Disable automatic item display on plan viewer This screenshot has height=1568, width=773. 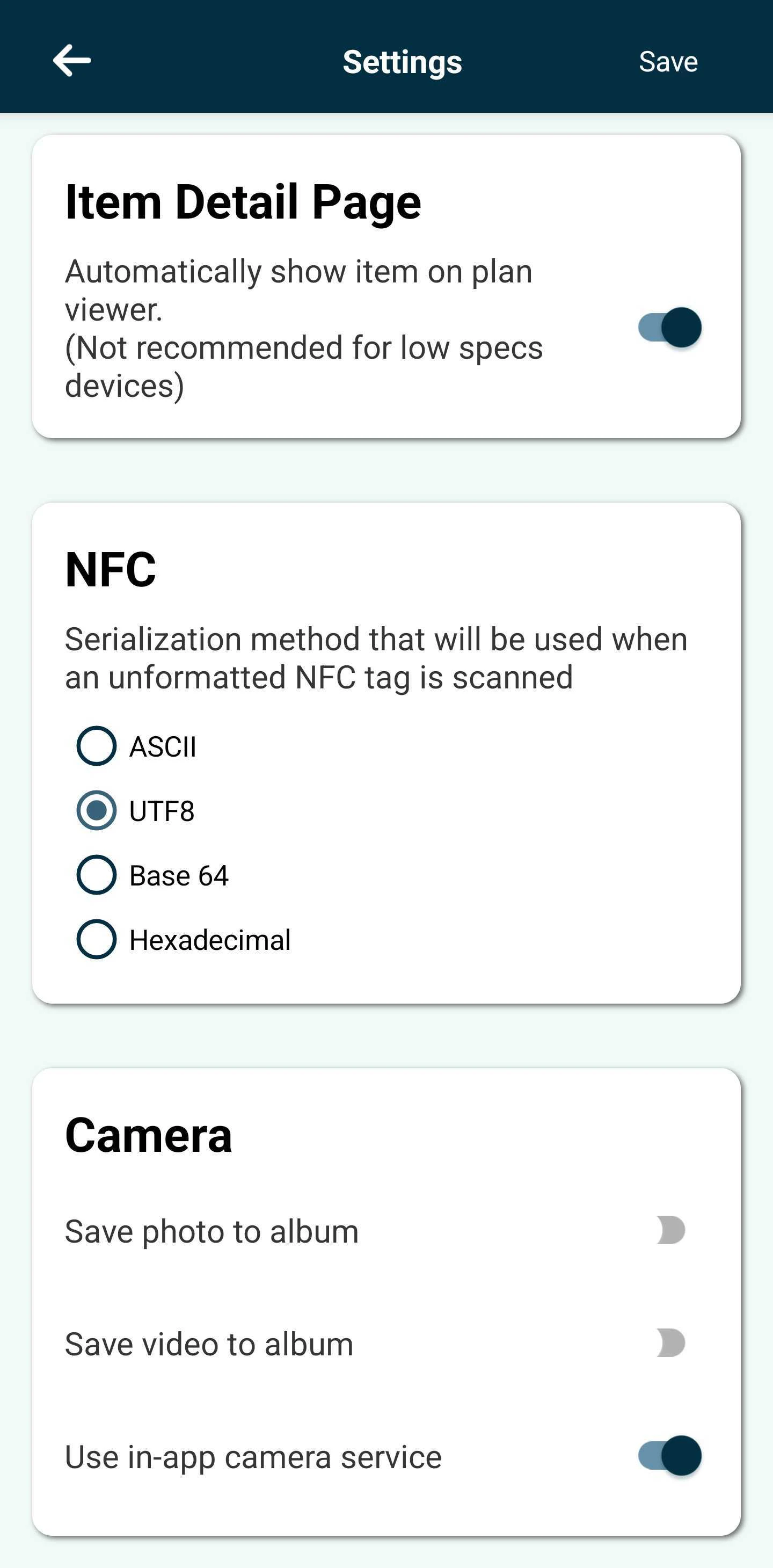(669, 328)
